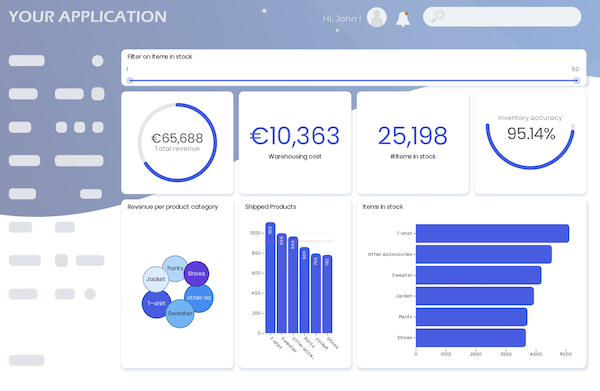This screenshot has width=600, height=391.
Task: Select the right handle of the stock filter slider
Action: coord(576,80)
